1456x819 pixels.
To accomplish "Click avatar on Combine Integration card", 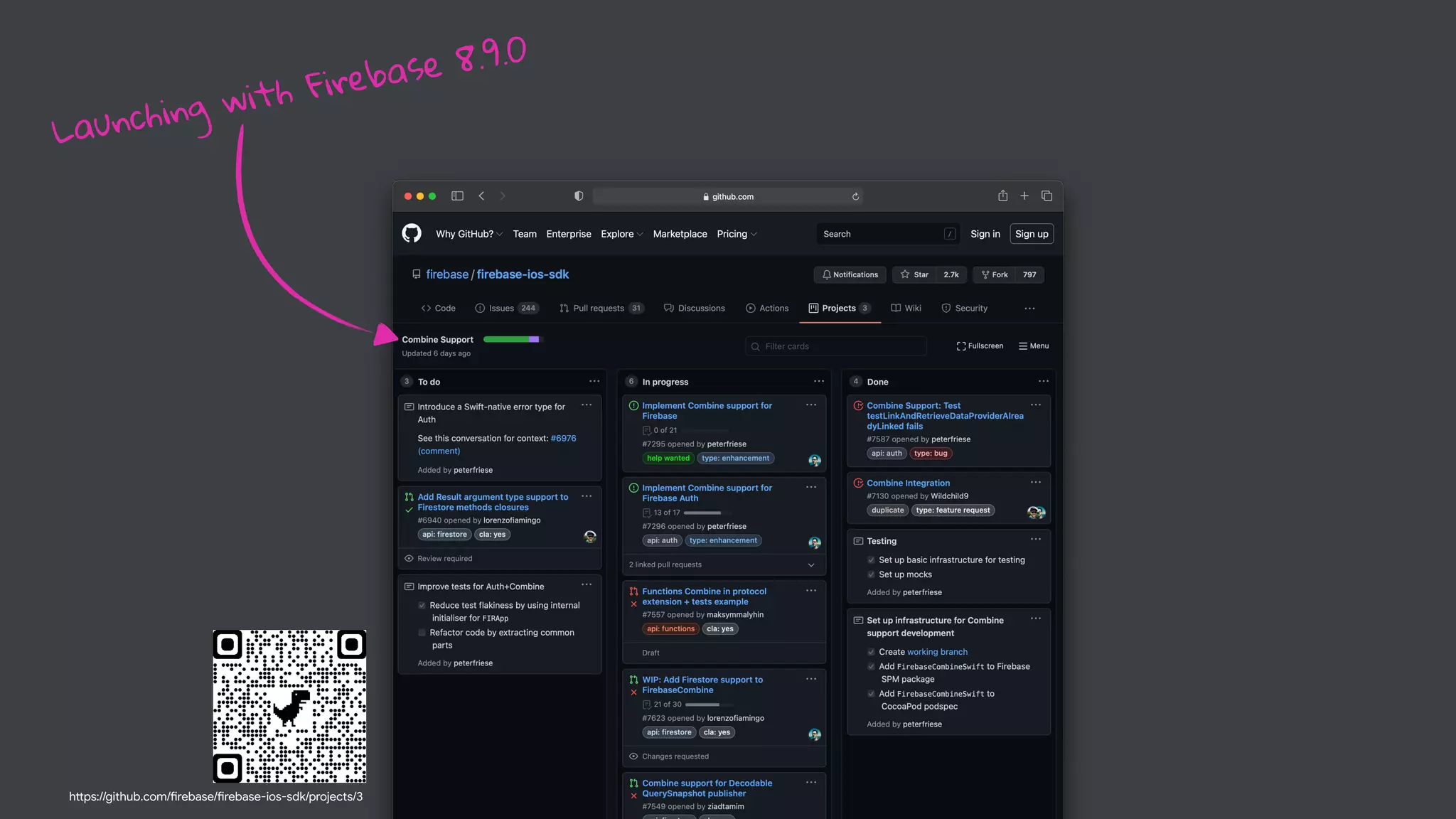I will click(1037, 513).
